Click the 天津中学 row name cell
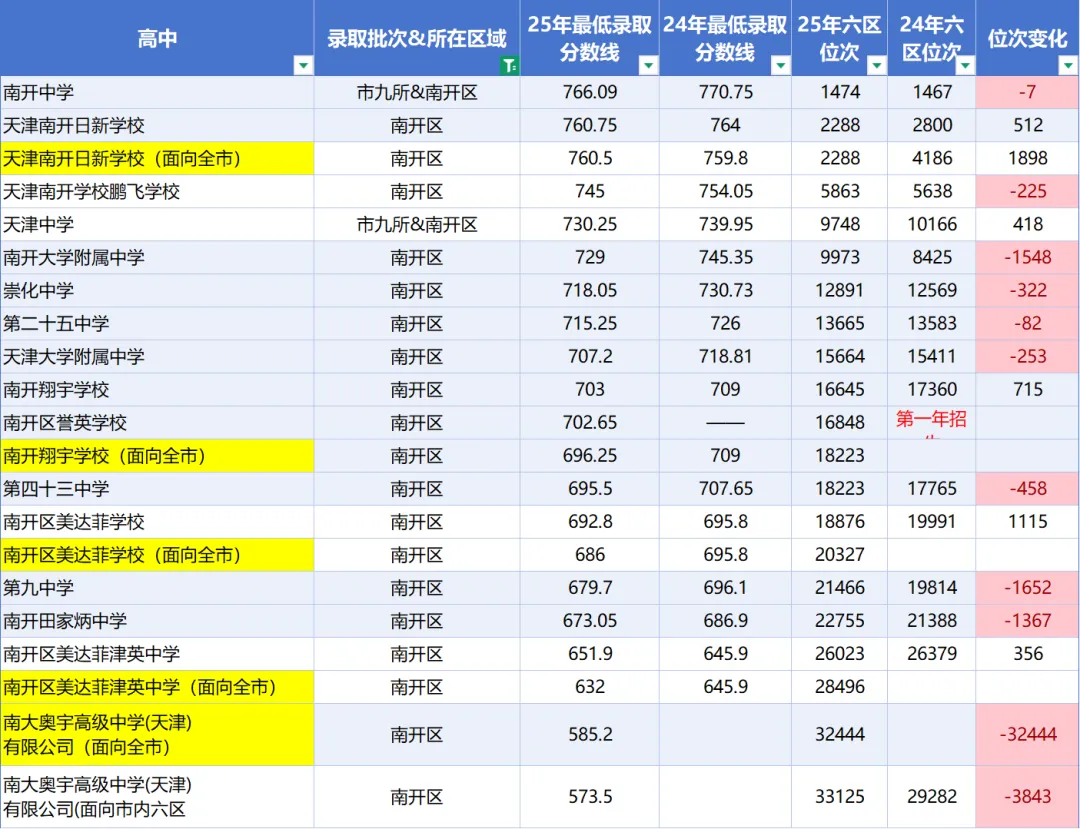The height and width of the screenshot is (829, 1080). [157, 224]
